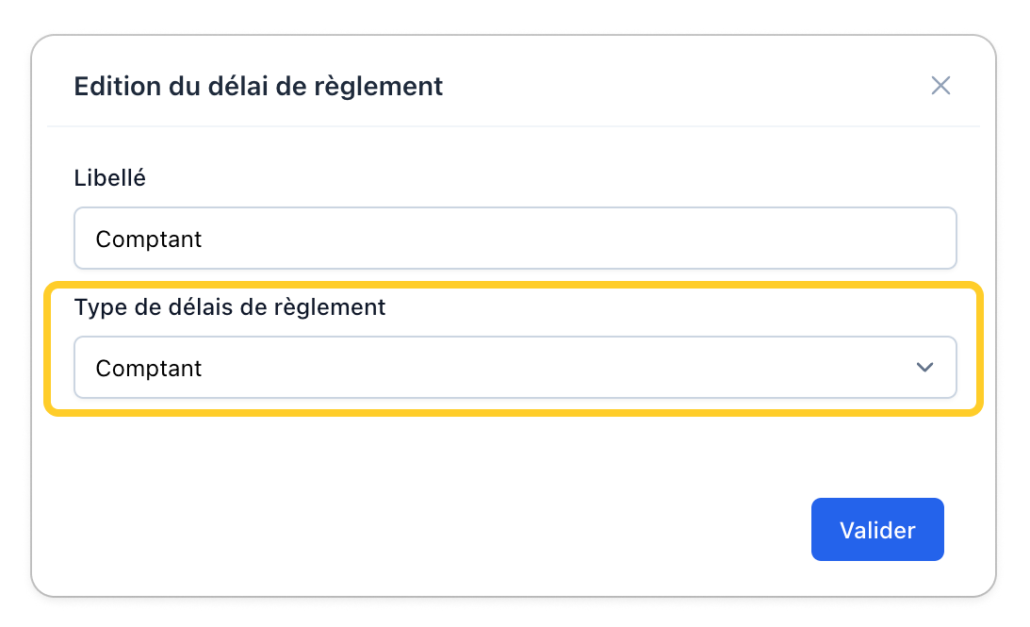Click the selected Comptant dropdown value
1030x627 pixels.
[x=149, y=368]
